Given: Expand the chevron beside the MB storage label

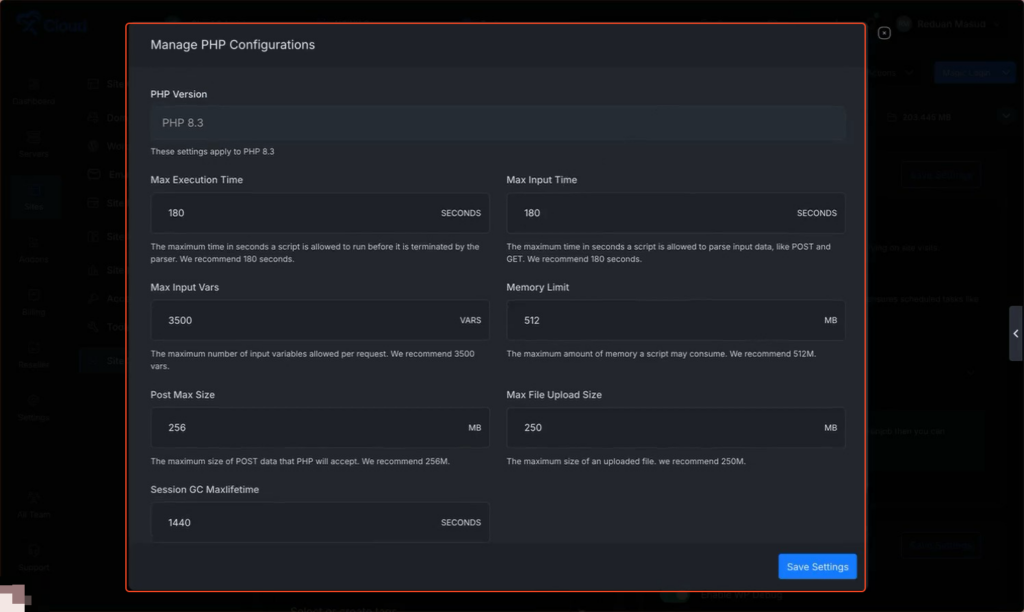Looking at the screenshot, I should (x=1006, y=116).
